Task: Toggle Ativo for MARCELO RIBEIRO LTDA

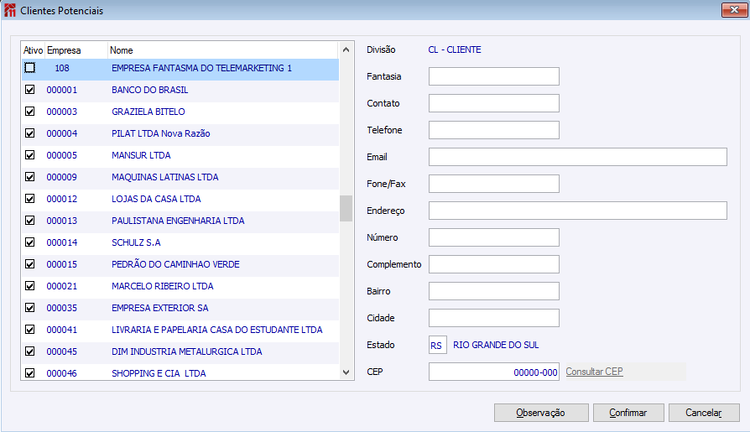Action: [30, 286]
